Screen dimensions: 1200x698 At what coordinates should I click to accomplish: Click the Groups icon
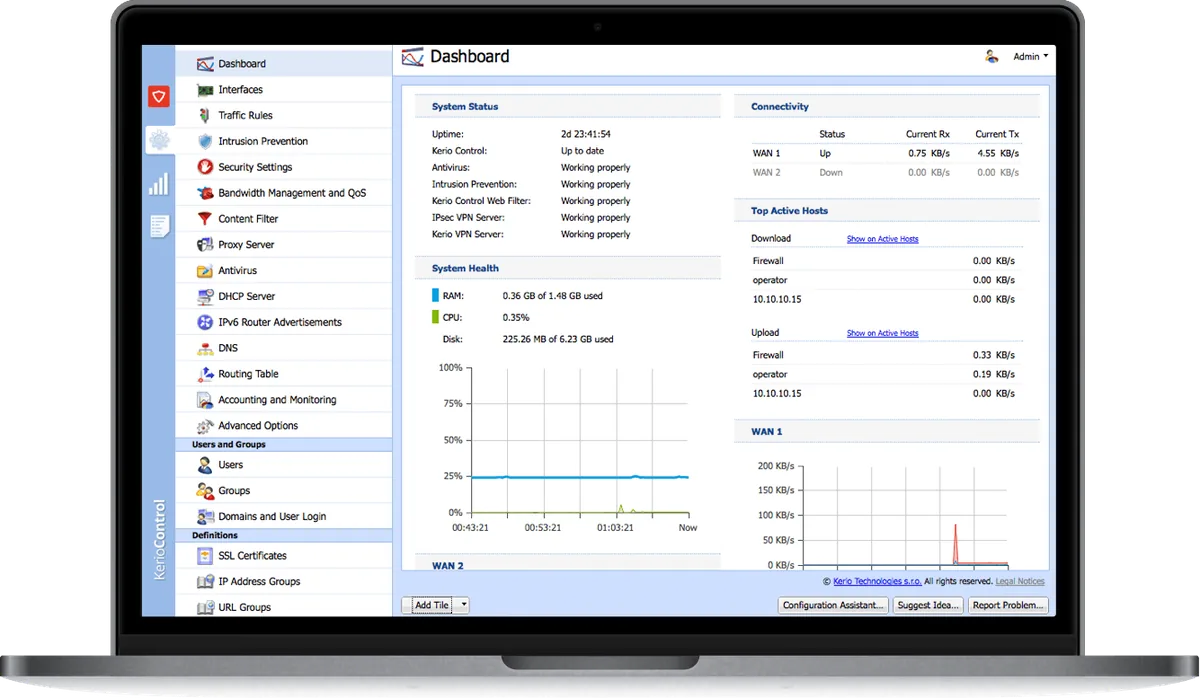coord(205,491)
